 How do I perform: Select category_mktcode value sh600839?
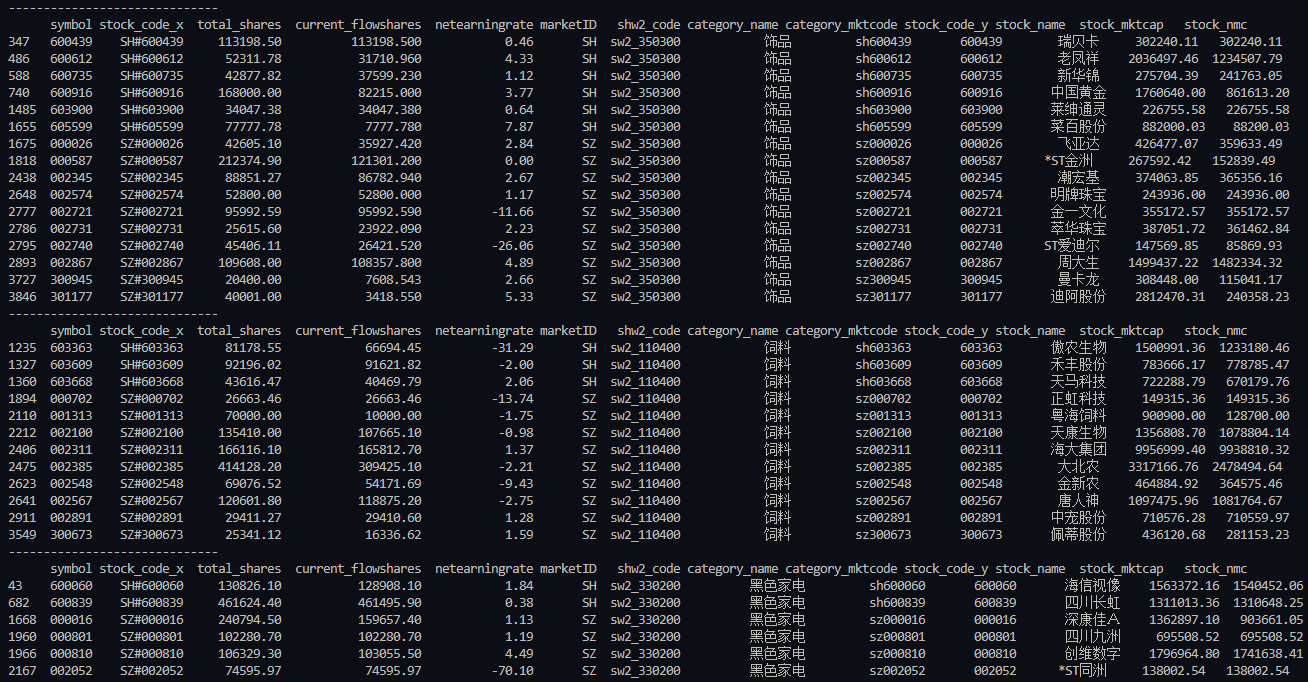coord(898,603)
